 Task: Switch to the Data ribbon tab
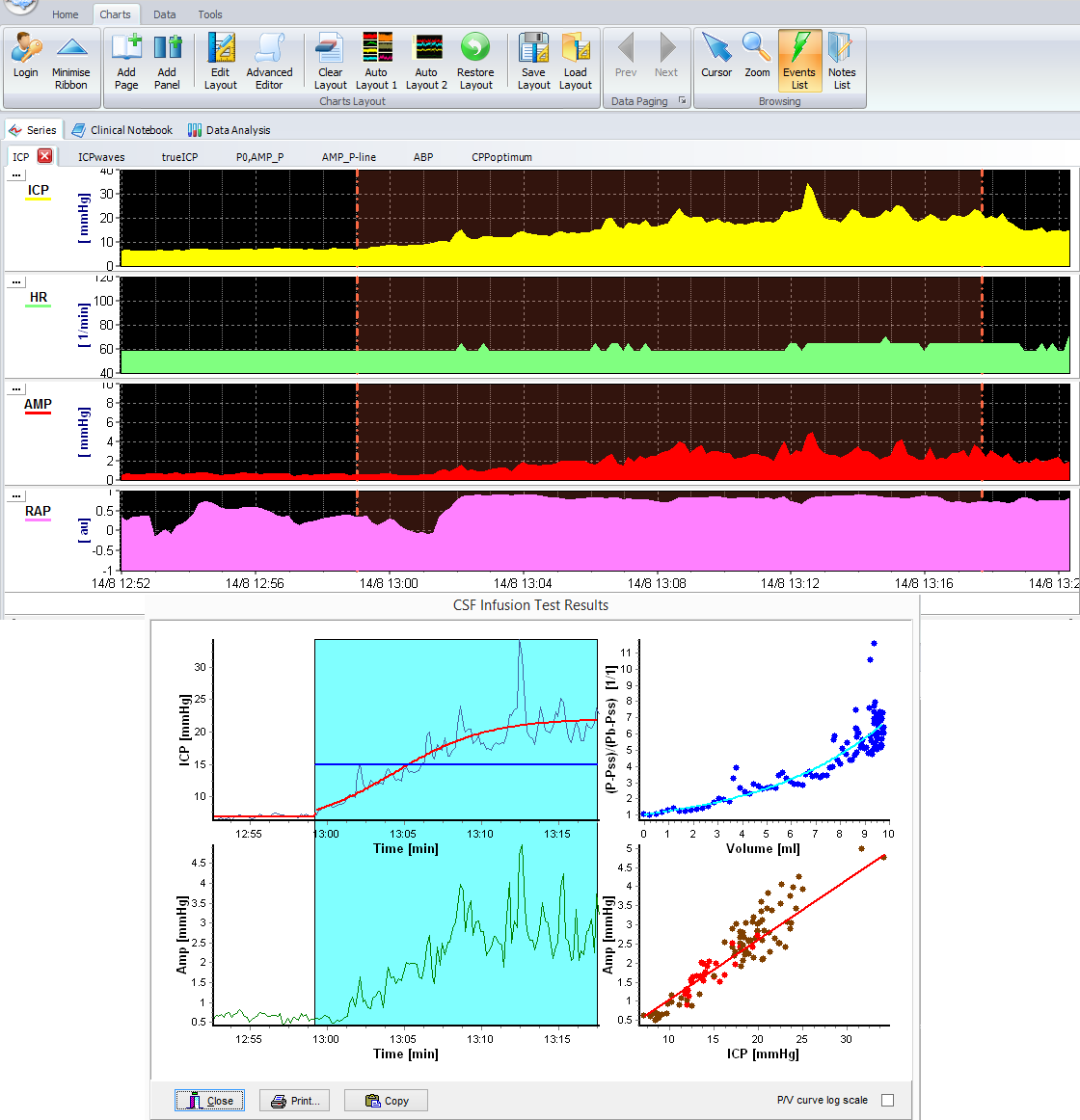(x=164, y=14)
